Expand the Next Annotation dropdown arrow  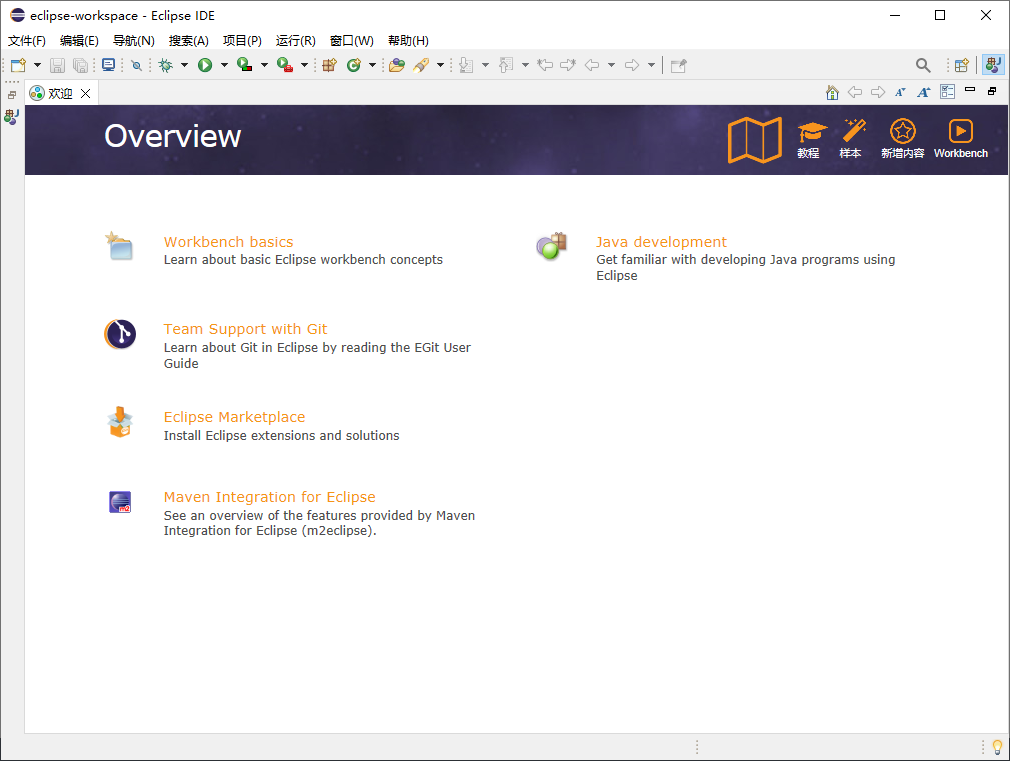coord(486,65)
